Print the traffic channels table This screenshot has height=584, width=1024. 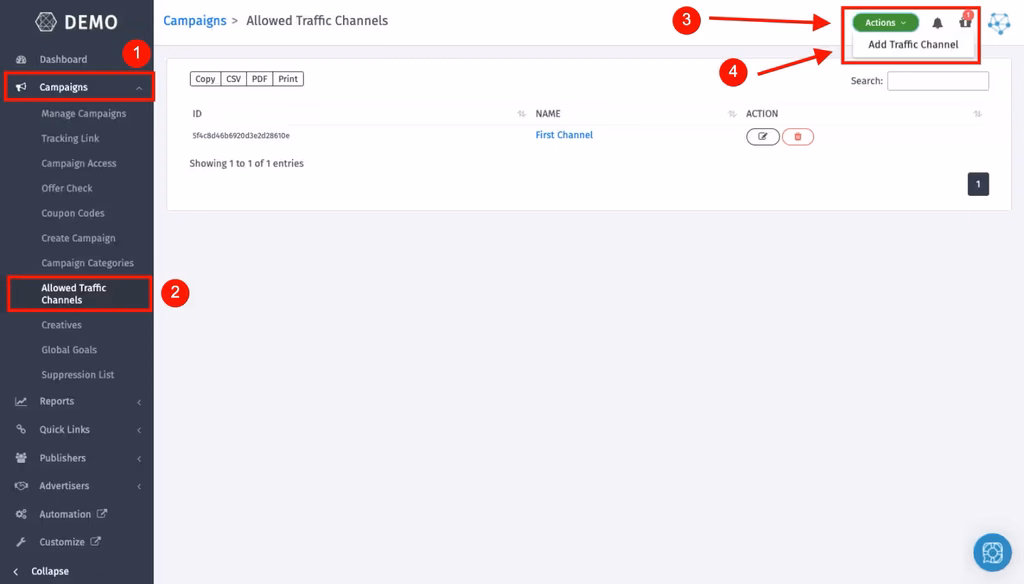pos(288,79)
